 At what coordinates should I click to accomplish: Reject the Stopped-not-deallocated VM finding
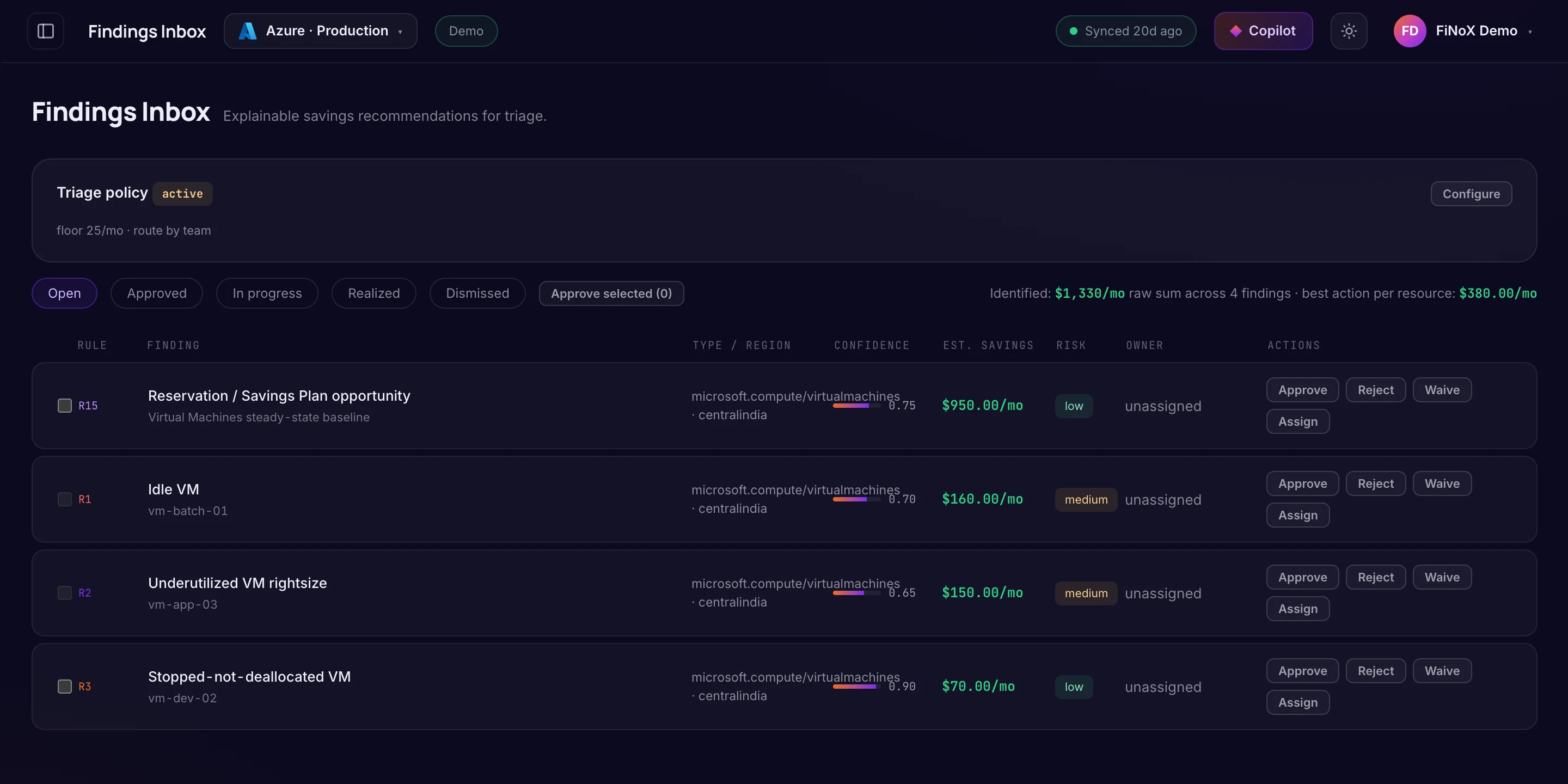pyautogui.click(x=1376, y=671)
